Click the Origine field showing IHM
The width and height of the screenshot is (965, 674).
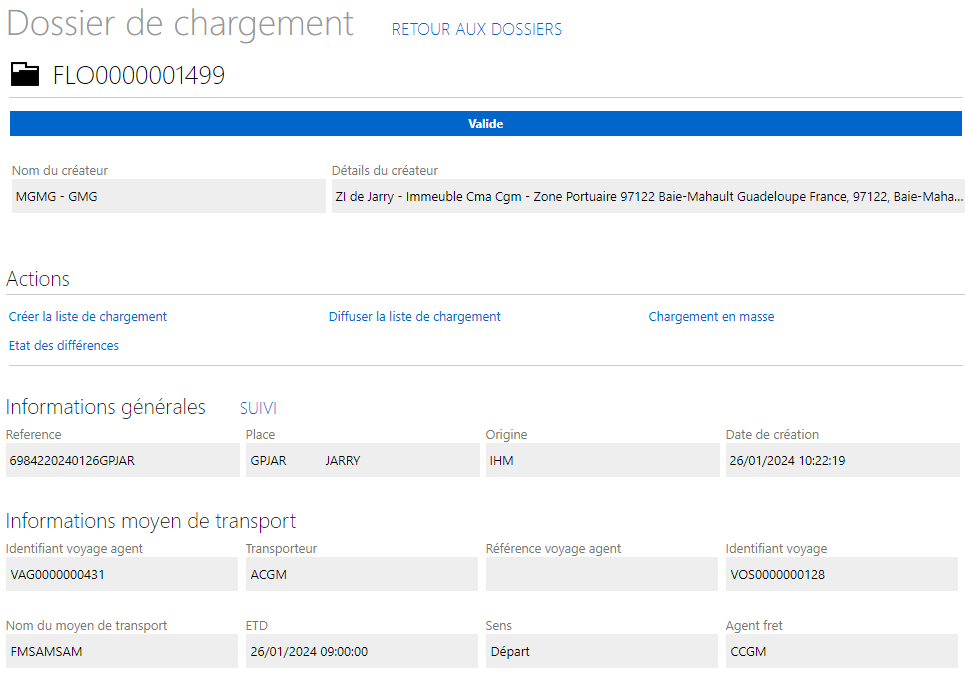(603, 460)
